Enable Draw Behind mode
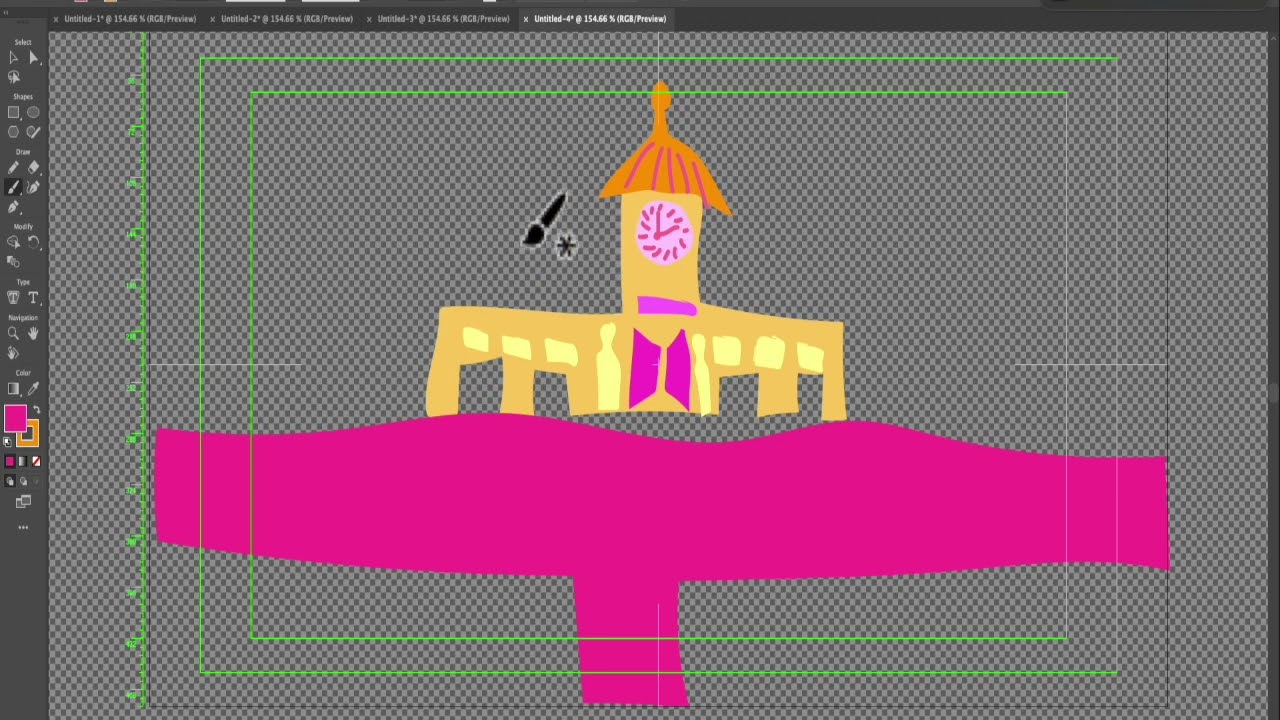 (23, 481)
